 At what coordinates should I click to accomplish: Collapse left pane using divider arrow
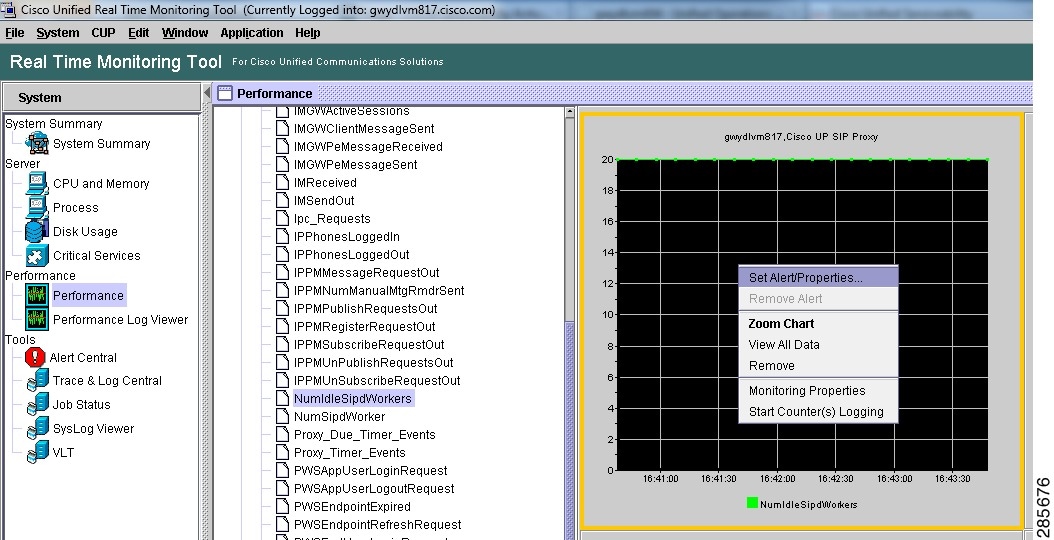tap(206, 92)
